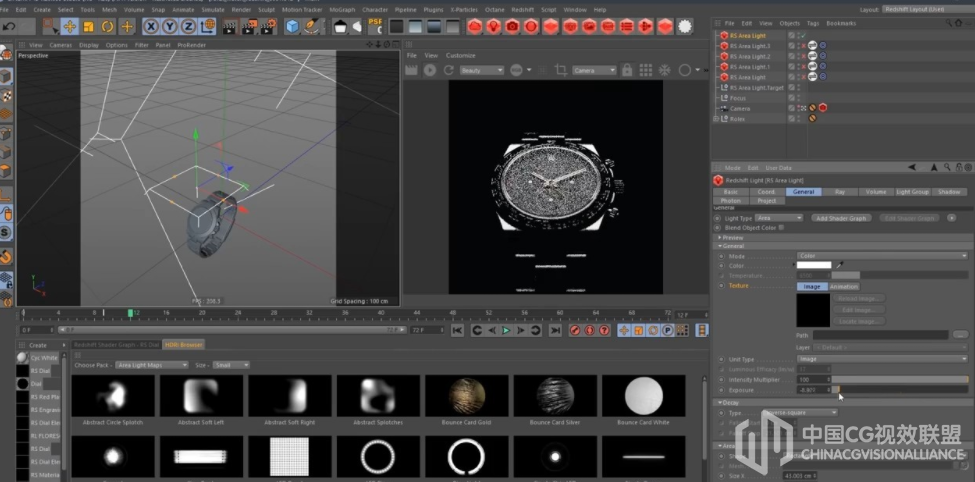Toggle the X axis lock
The height and width of the screenshot is (482, 975).
pos(150,26)
